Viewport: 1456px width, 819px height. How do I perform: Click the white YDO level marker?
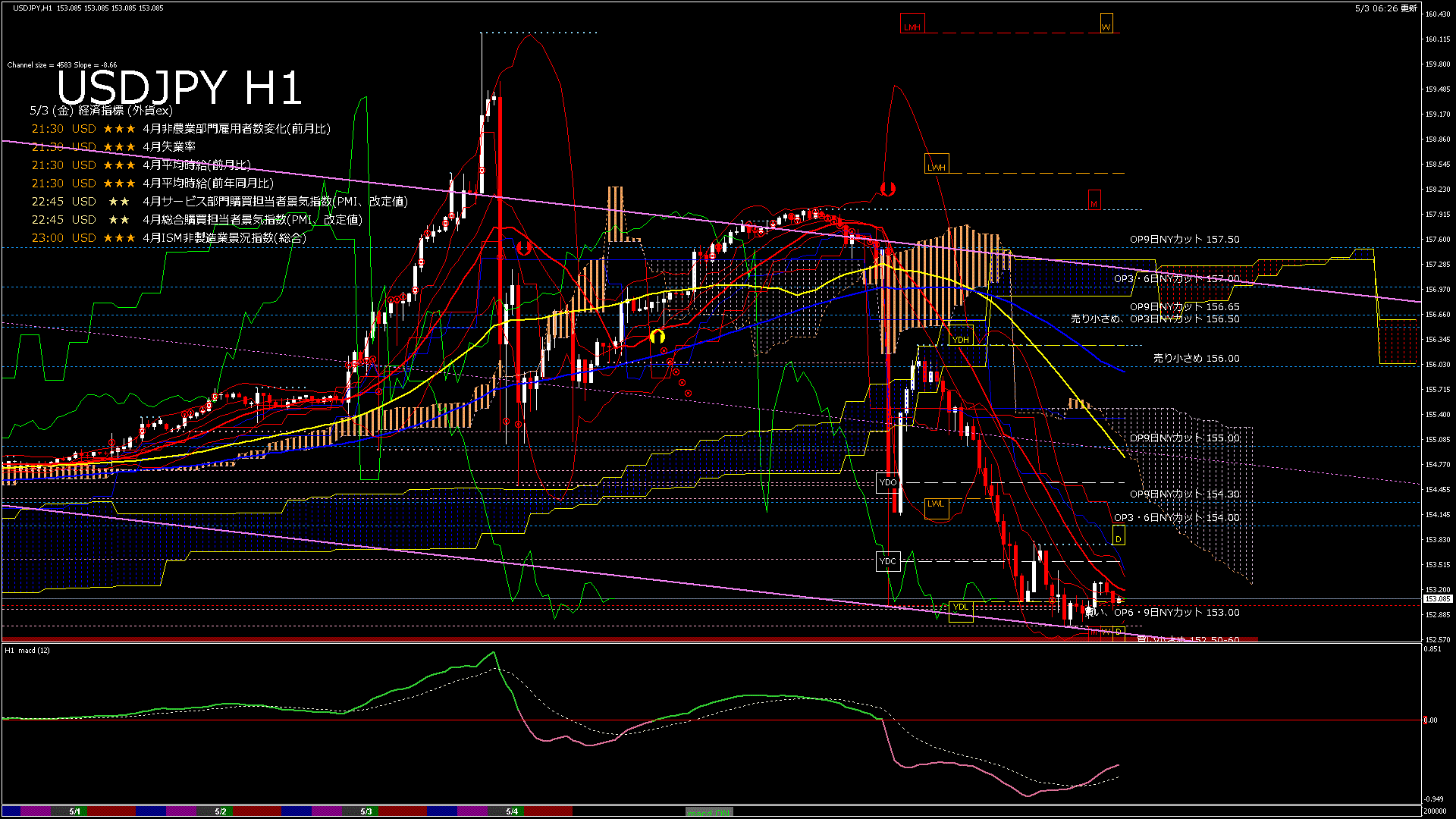[888, 482]
